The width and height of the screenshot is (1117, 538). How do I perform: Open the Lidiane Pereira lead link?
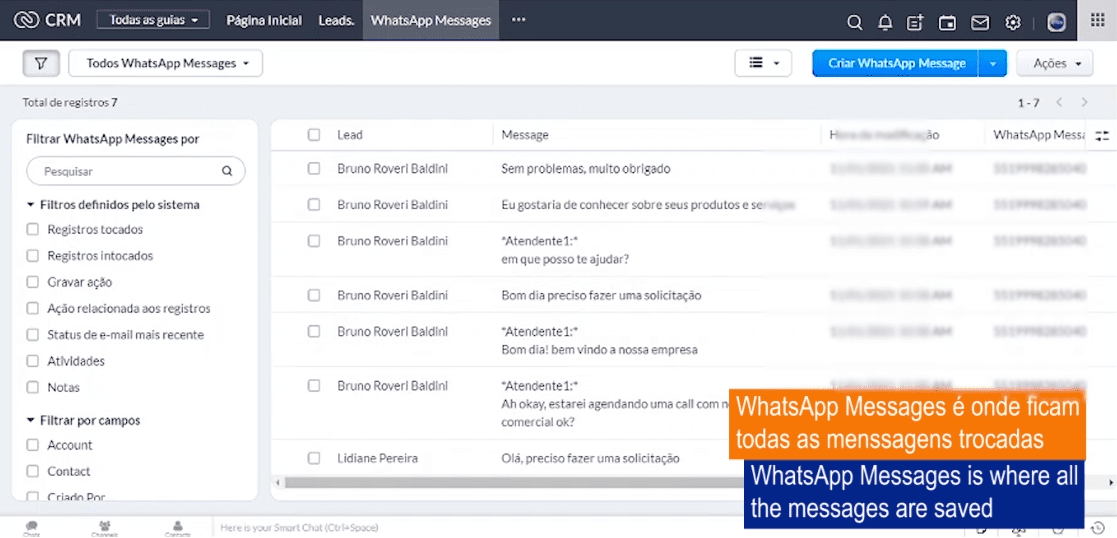coord(377,458)
